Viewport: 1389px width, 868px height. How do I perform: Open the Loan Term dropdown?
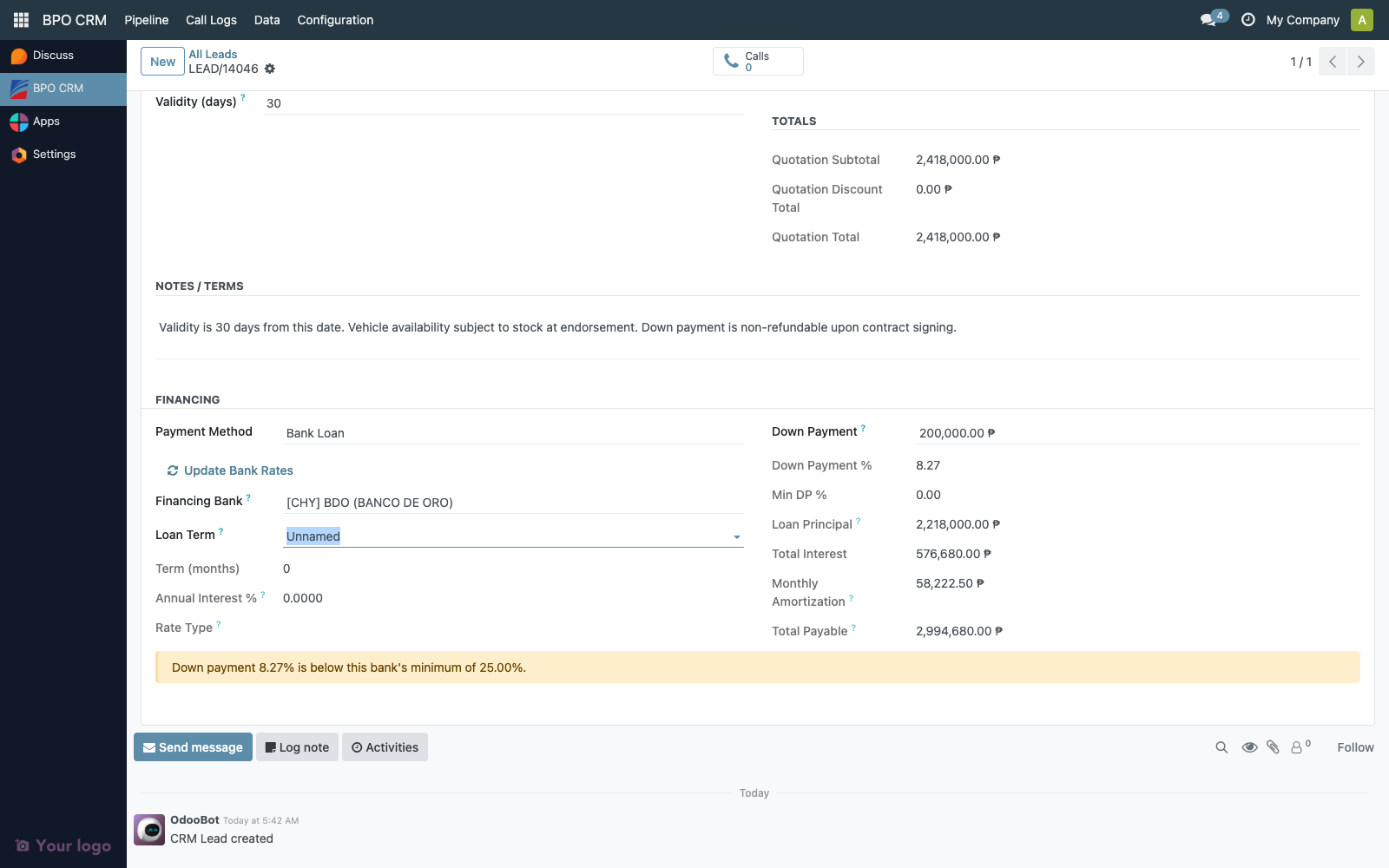[x=737, y=536]
